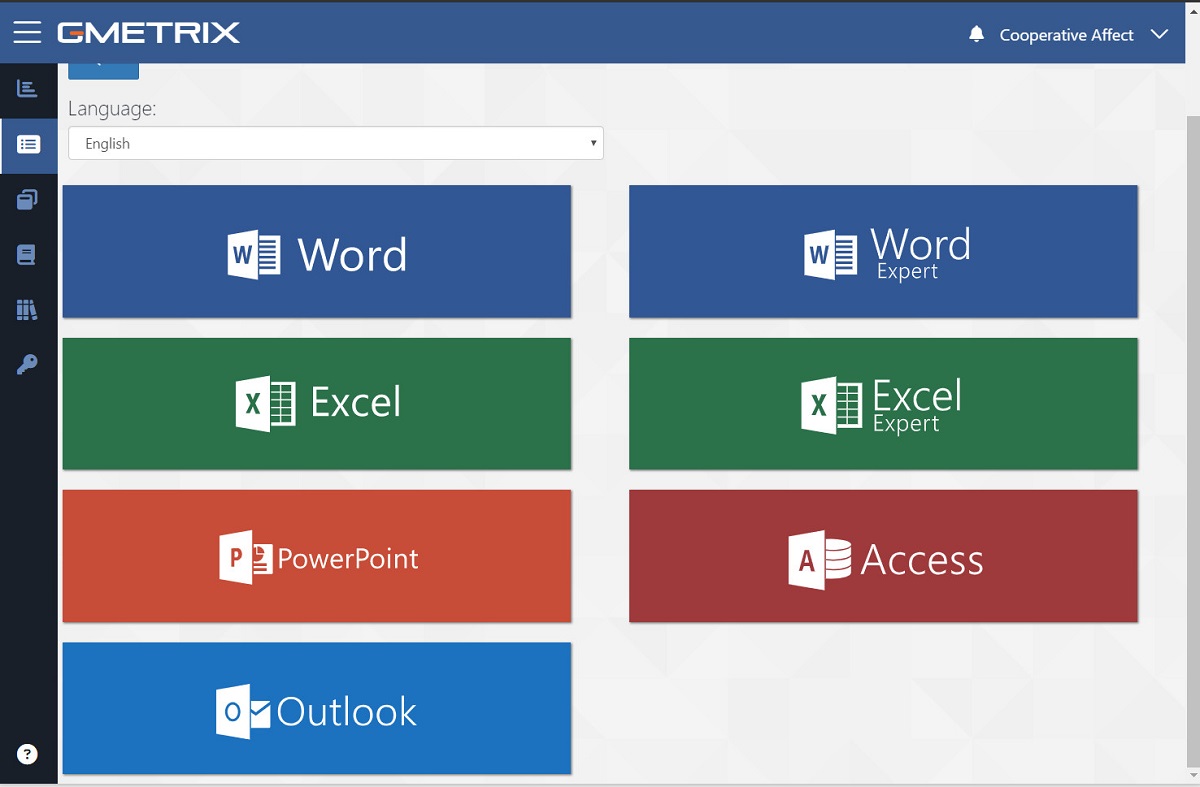Viewport: 1200px width, 787px height.
Task: Expand the Cooperative Affect account menu
Action: (x=1084, y=35)
